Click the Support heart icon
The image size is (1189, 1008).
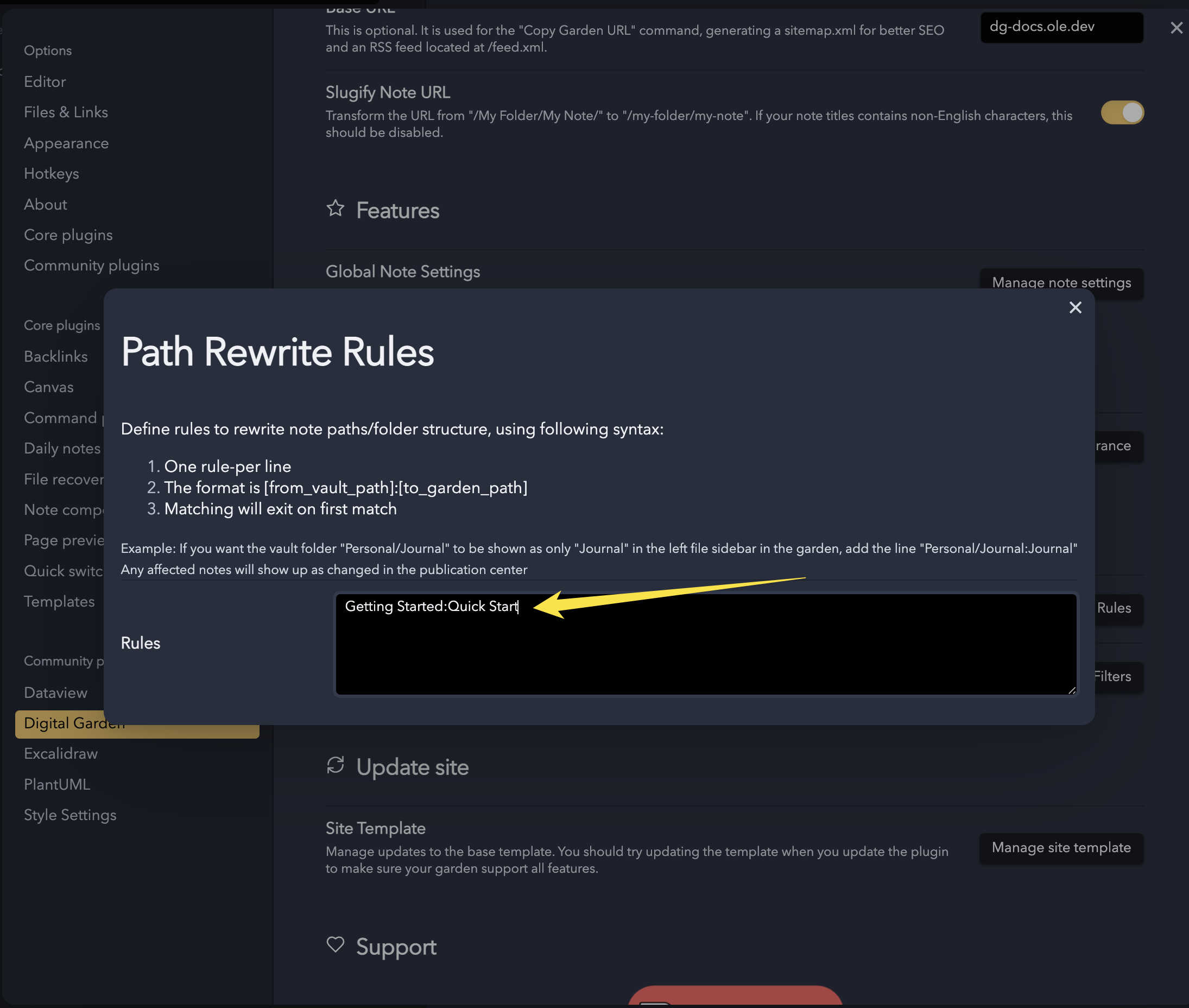coord(335,944)
